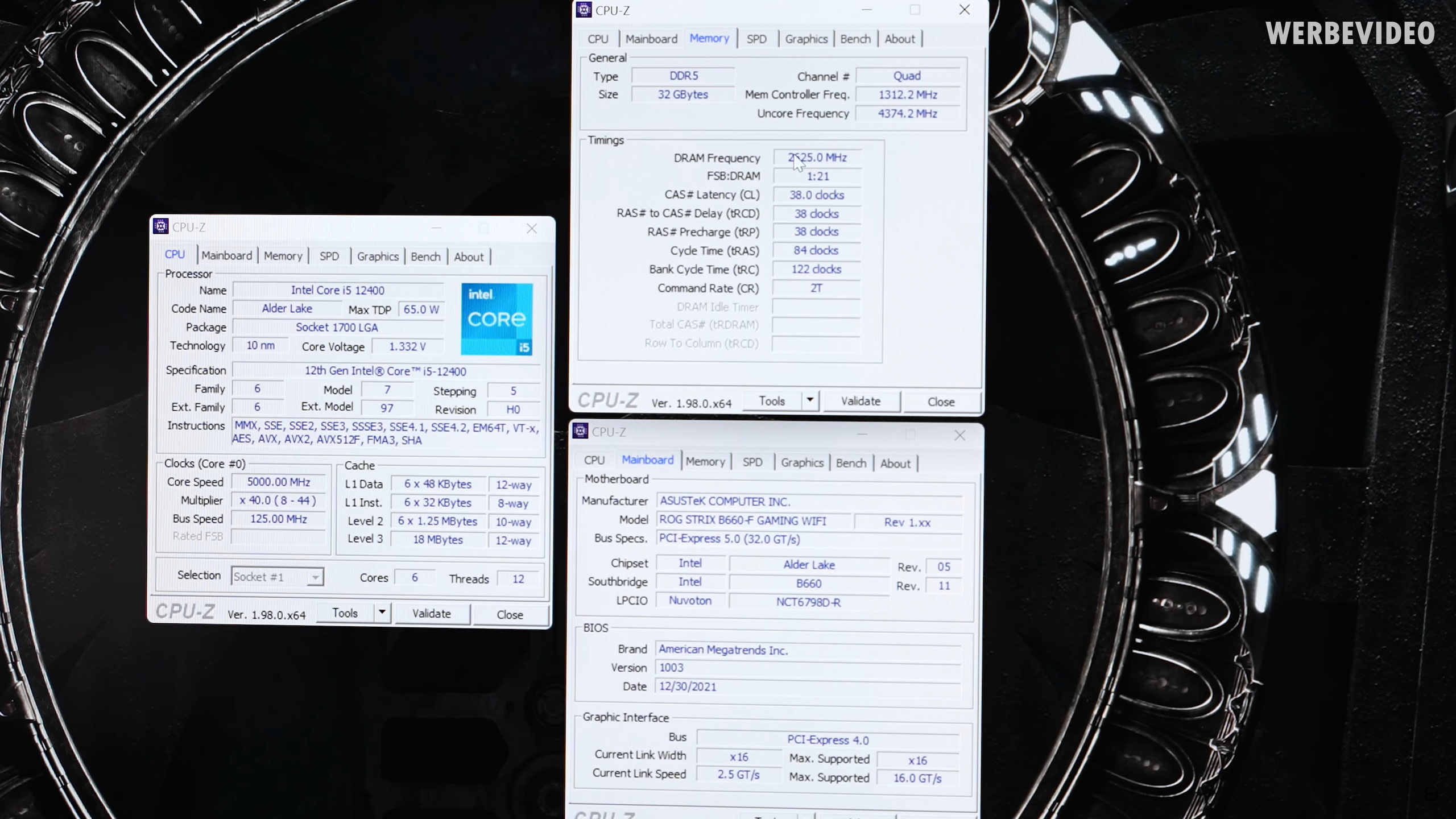1456x819 pixels.
Task: Click the Intel Core i5 logo image
Action: 497,319
